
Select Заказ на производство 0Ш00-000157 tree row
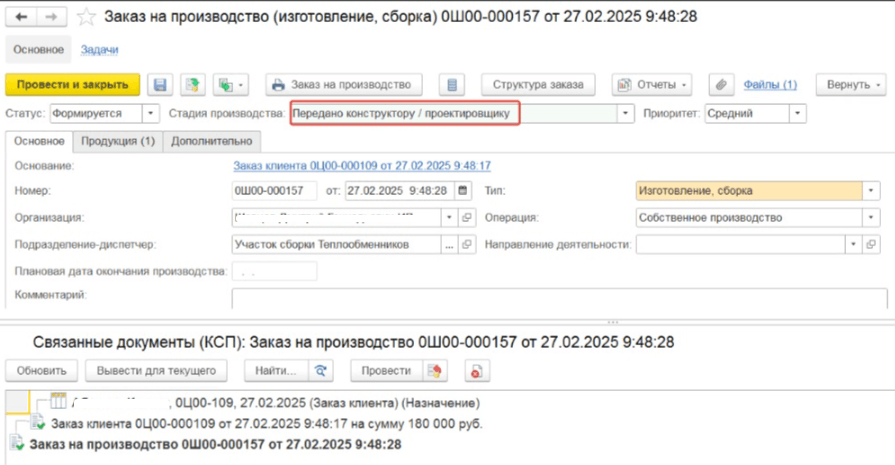pyautogui.click(x=215, y=444)
